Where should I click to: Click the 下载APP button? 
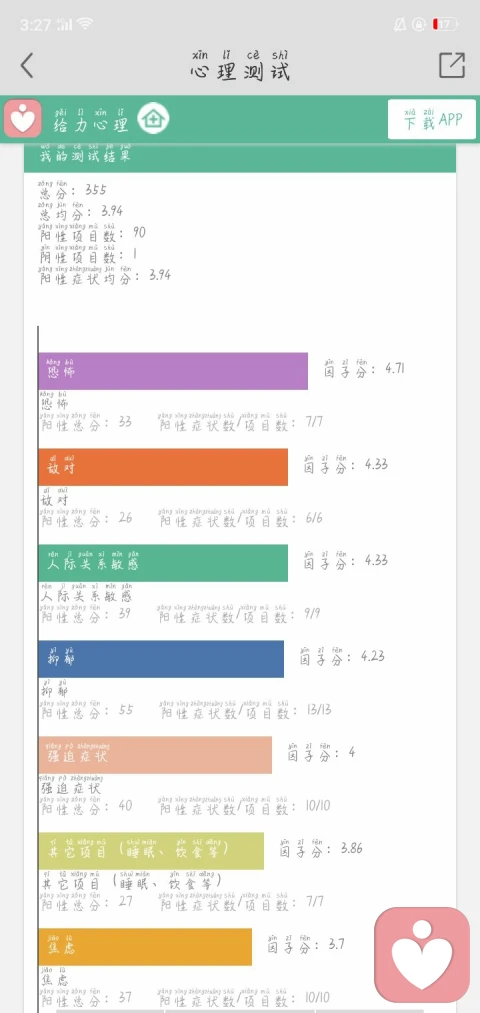(432, 120)
